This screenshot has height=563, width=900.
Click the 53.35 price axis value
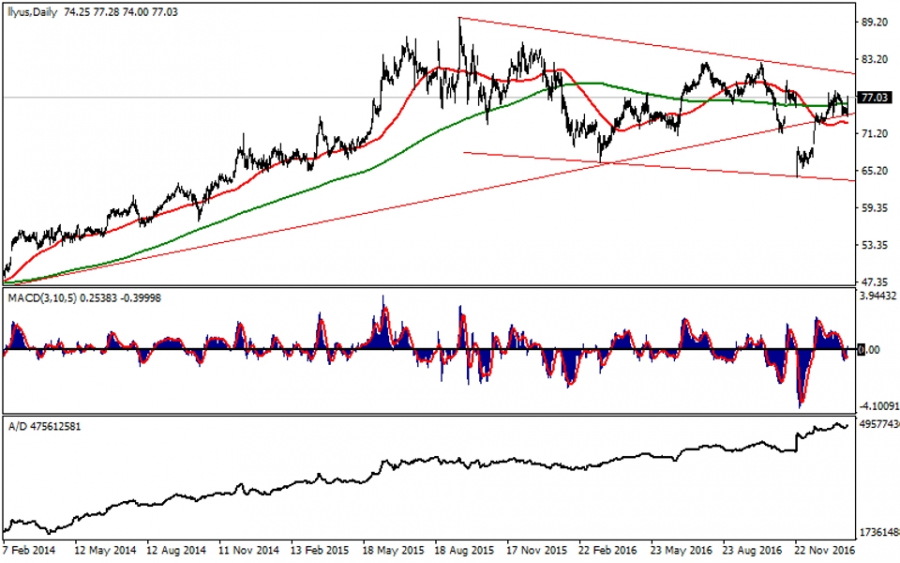click(x=875, y=245)
